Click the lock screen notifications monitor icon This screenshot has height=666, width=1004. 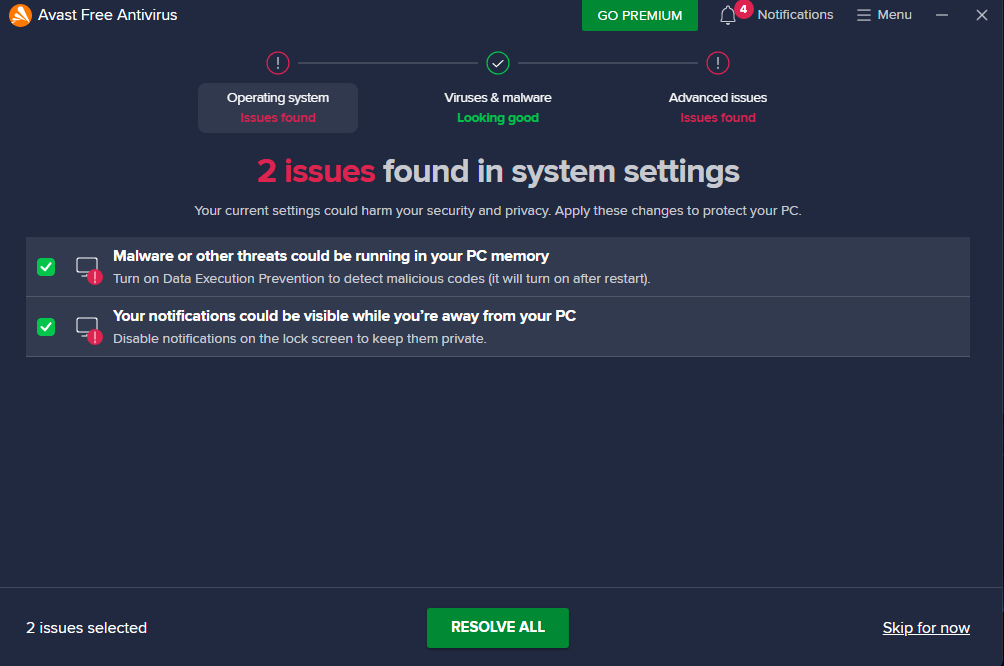89,330
